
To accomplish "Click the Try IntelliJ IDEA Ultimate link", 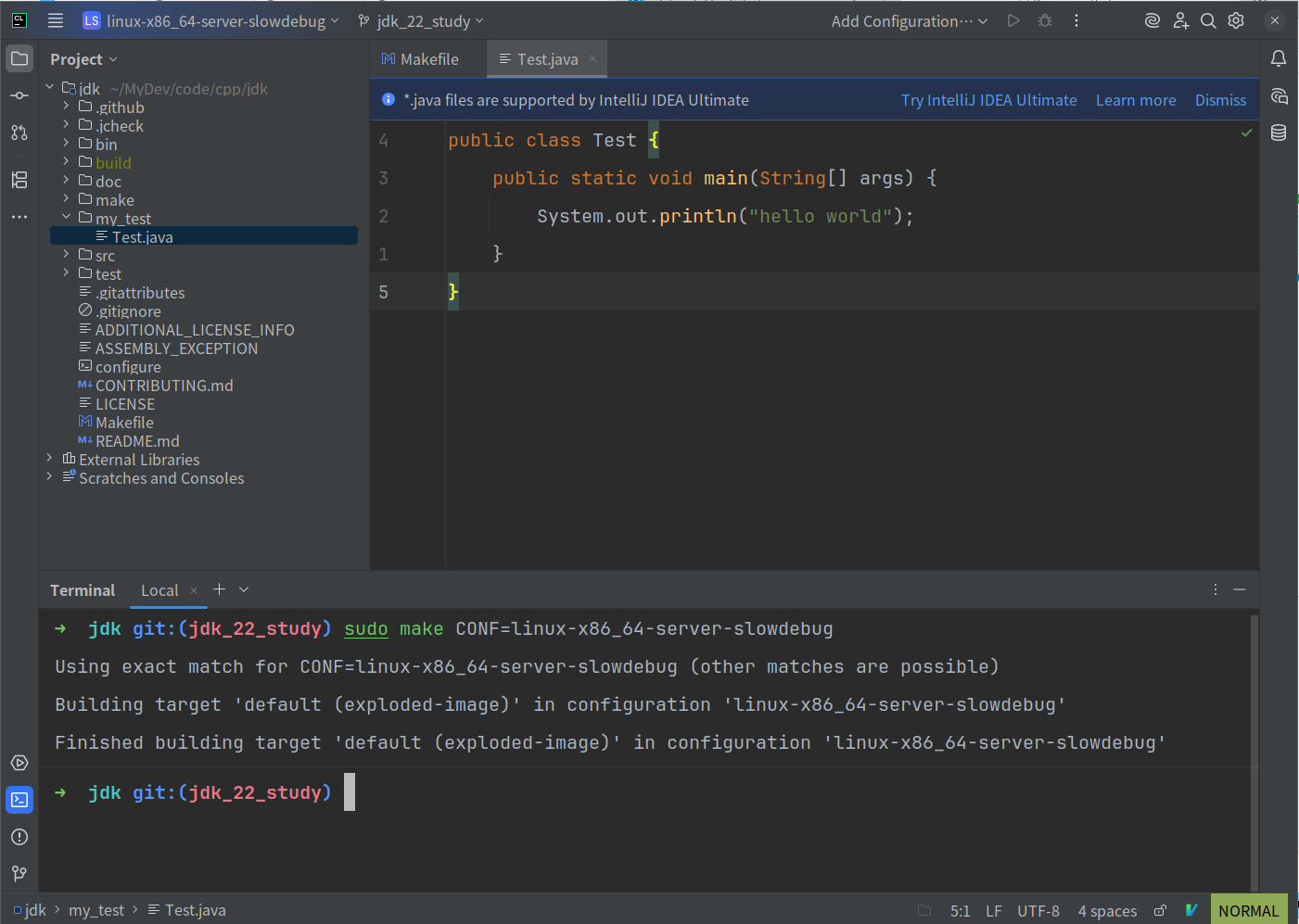I will click(x=988, y=100).
